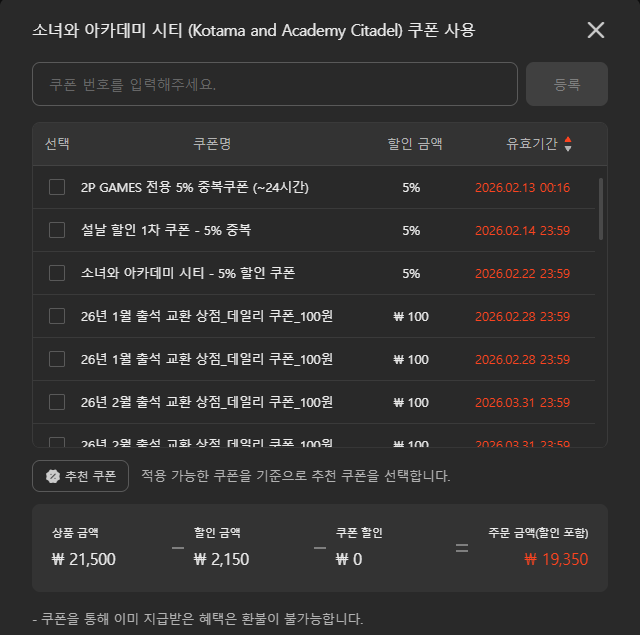The width and height of the screenshot is (640, 635).
Task: Click the 선택 column header
Action: point(57,144)
